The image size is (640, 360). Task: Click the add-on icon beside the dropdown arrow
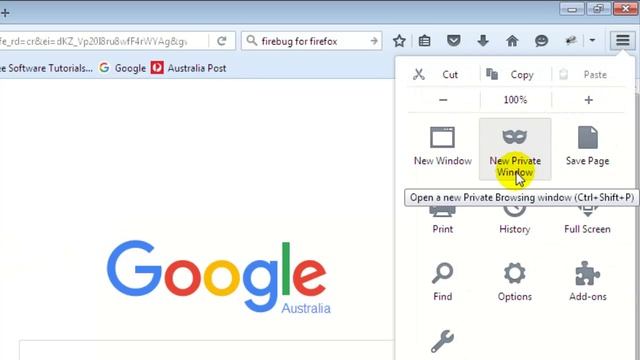coord(570,40)
